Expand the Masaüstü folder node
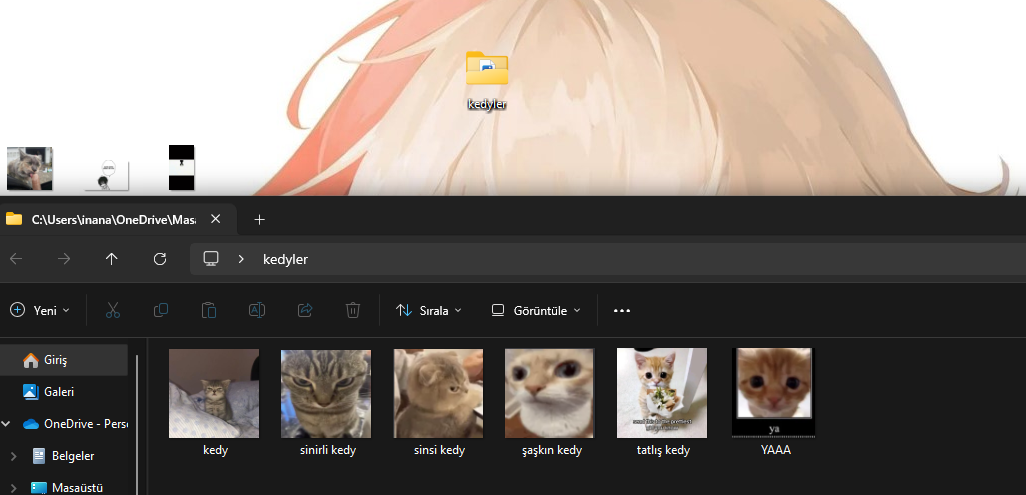Image resolution: width=1026 pixels, height=495 pixels. pyautogui.click(x=14, y=488)
